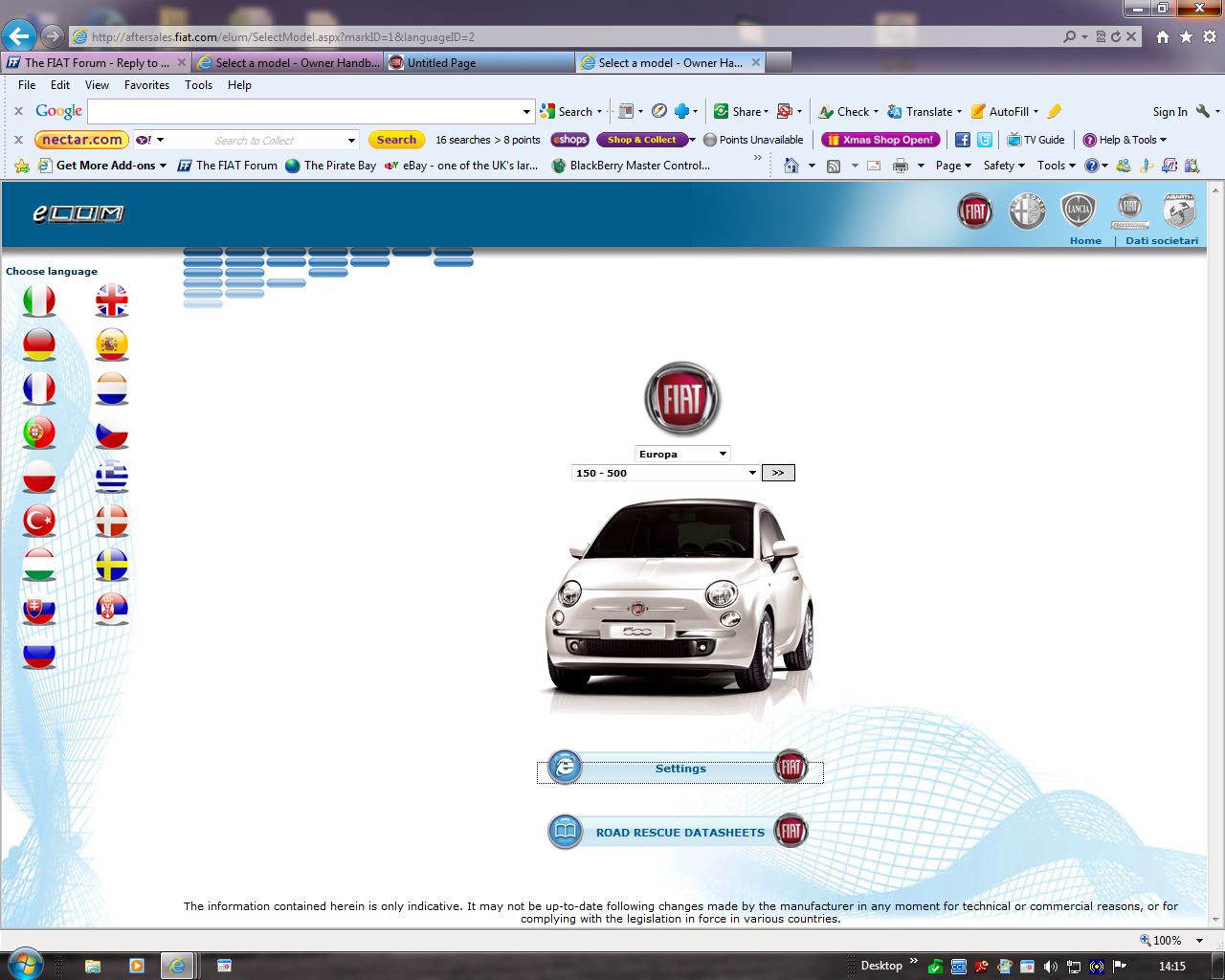Switch to the Untitled Page tab

(x=479, y=62)
